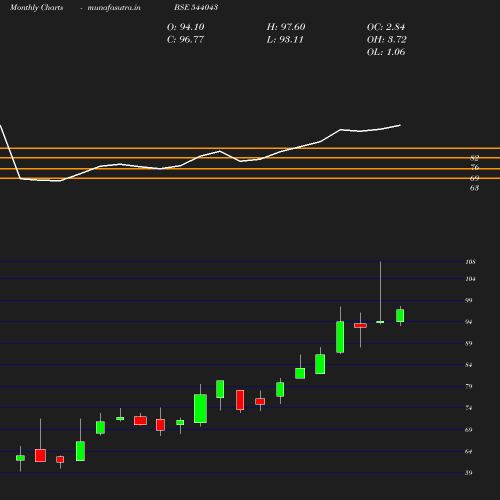
Task: Click the 'Monthly Charts' title text
Action: [x=37, y=7]
